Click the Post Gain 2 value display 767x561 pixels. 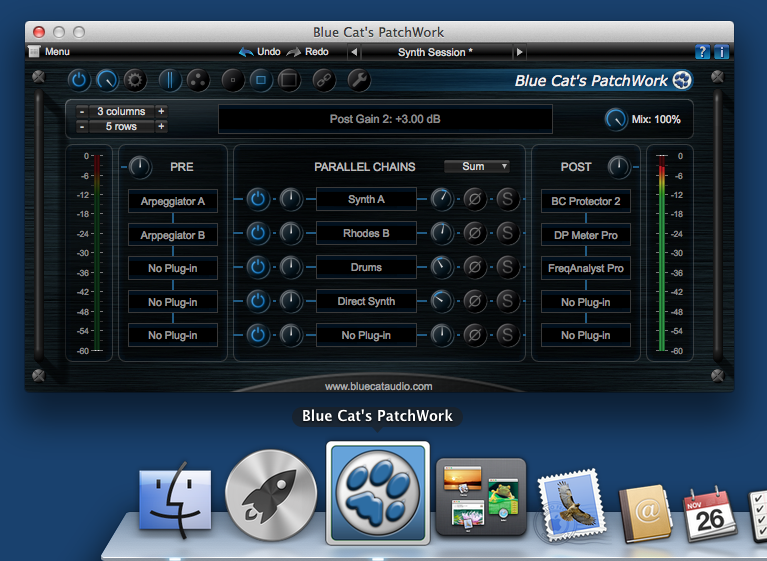385,119
